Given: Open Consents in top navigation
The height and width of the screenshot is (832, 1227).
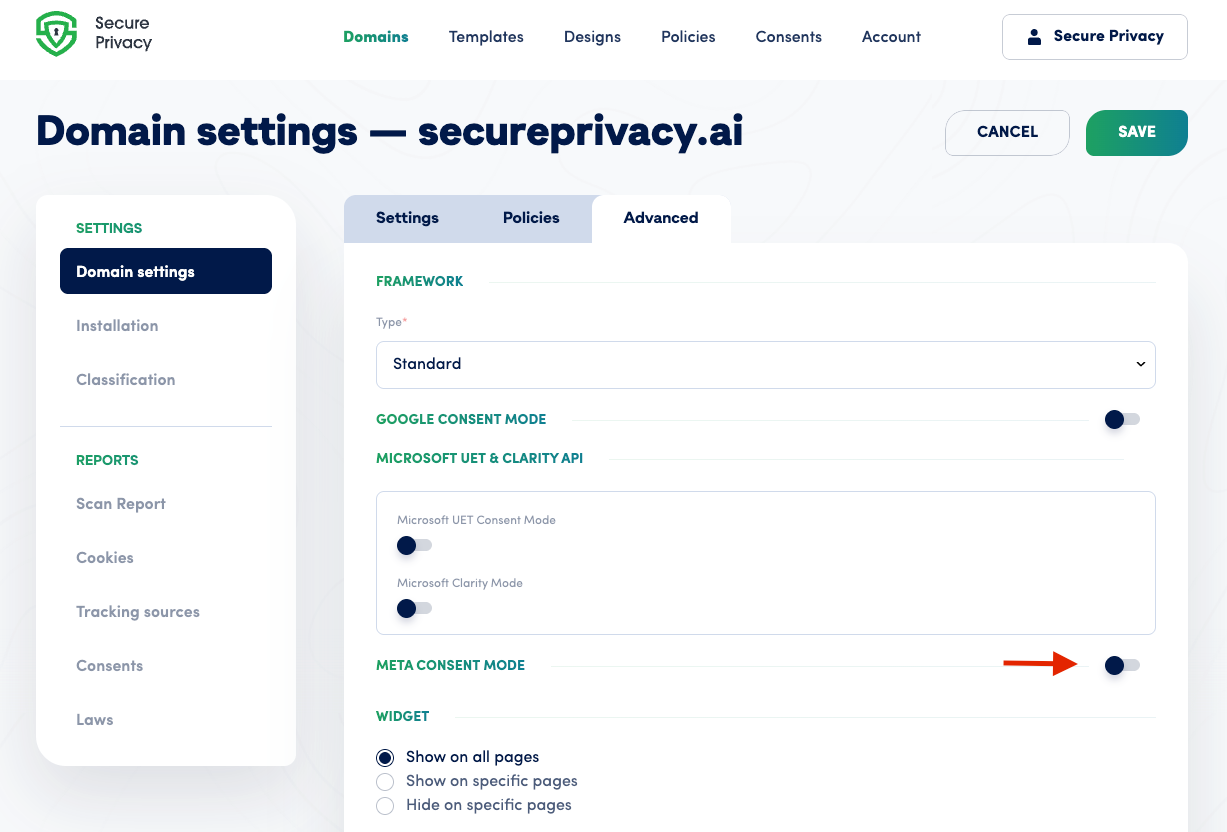Looking at the screenshot, I should click(789, 37).
